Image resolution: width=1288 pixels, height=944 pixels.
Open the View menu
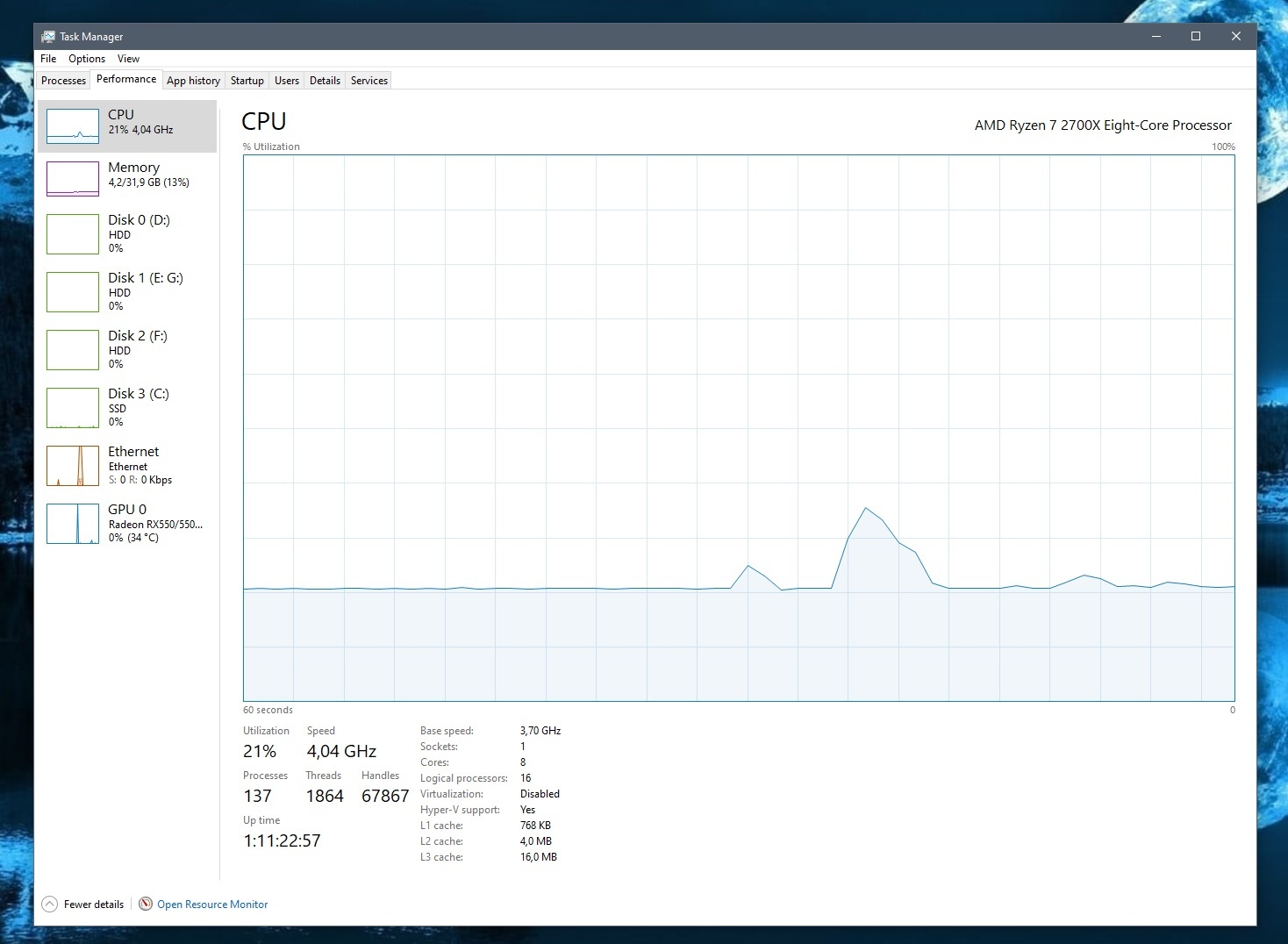click(x=128, y=59)
